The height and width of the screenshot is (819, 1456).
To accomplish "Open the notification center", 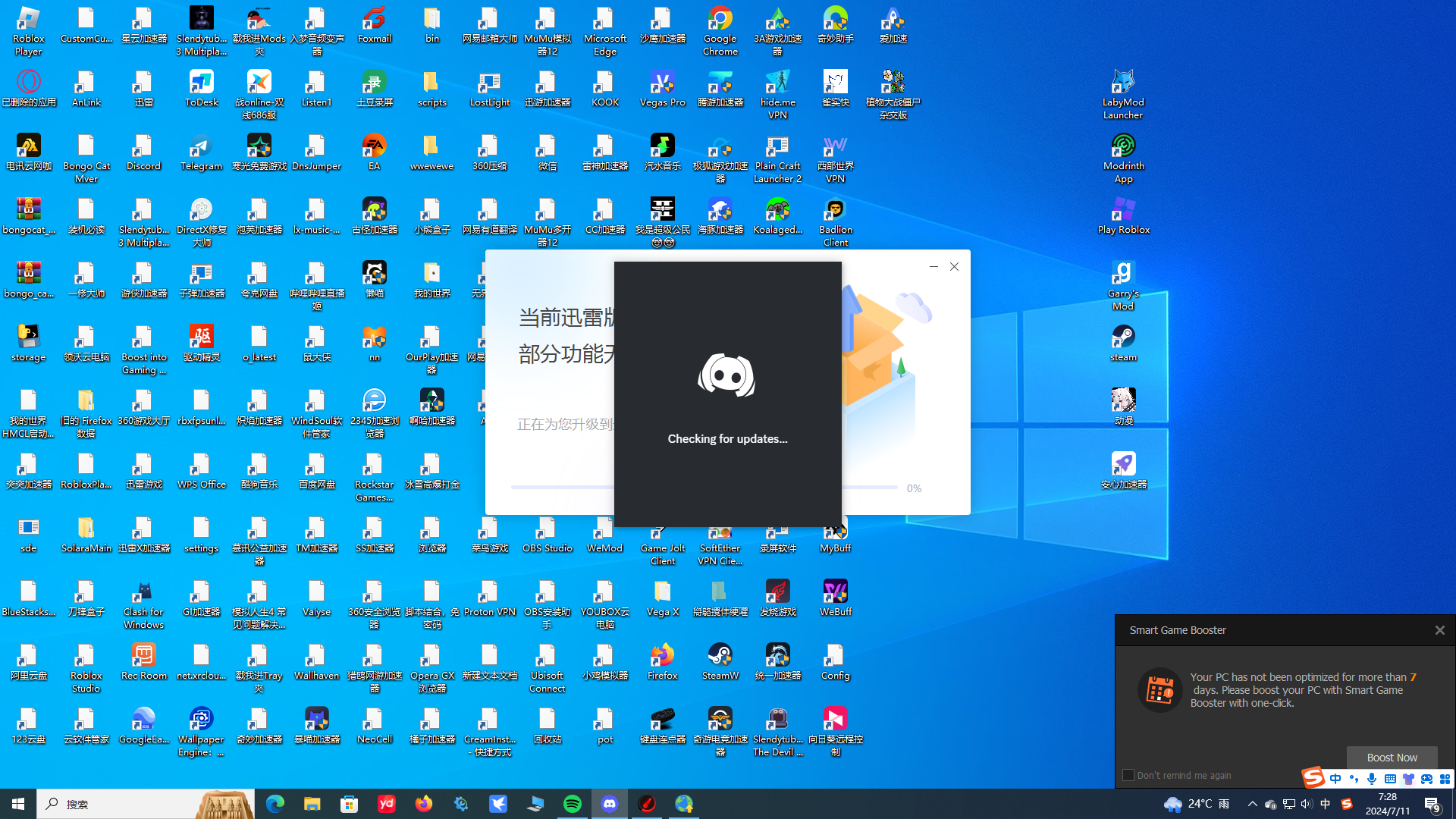I will (x=1432, y=804).
